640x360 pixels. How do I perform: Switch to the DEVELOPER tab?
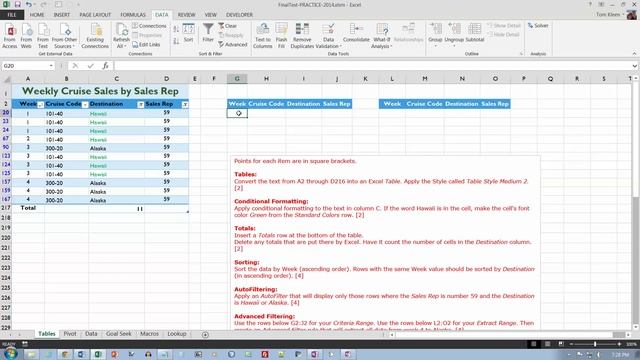click(239, 15)
